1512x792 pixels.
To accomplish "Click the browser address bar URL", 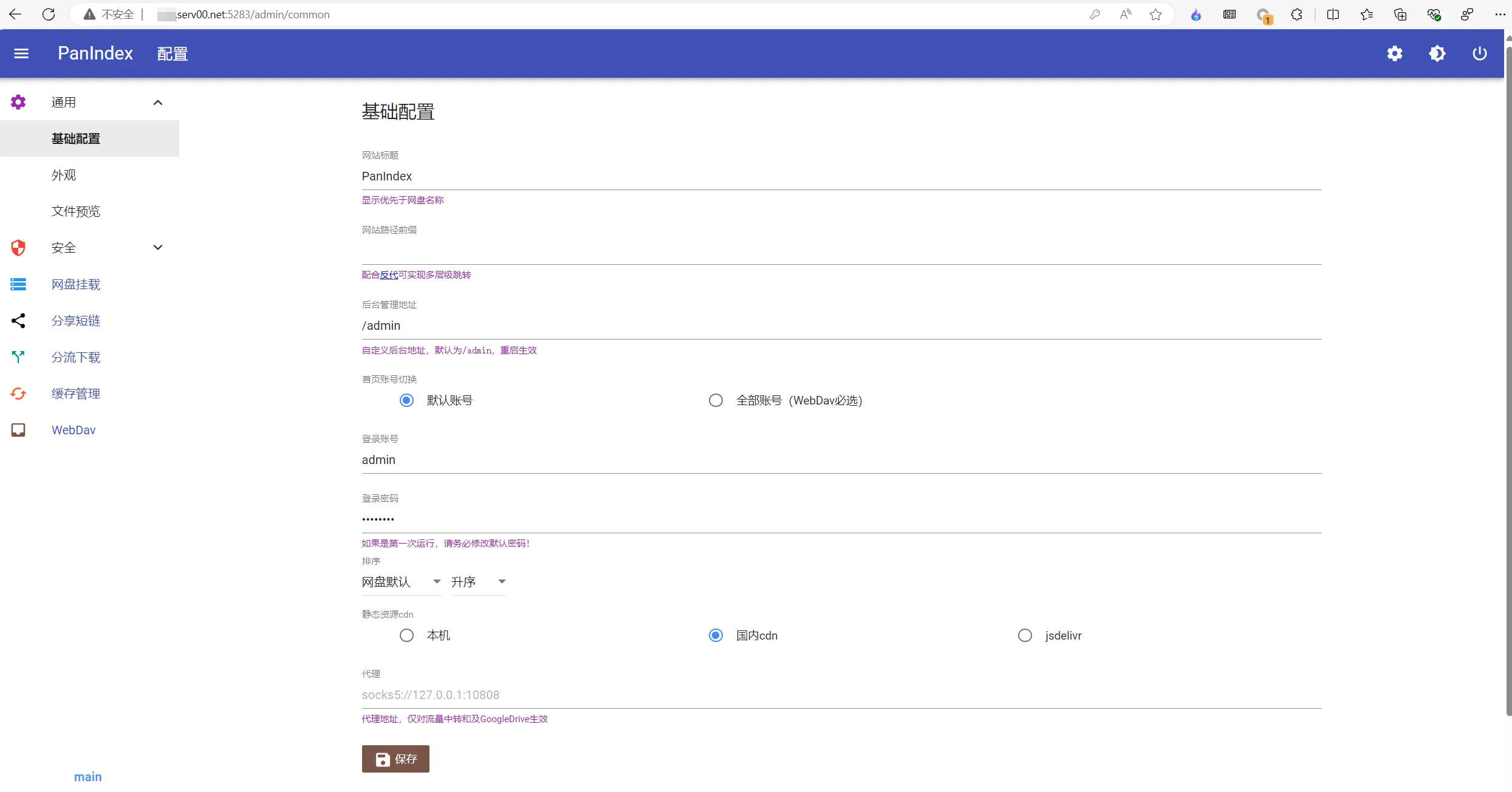I will point(244,14).
